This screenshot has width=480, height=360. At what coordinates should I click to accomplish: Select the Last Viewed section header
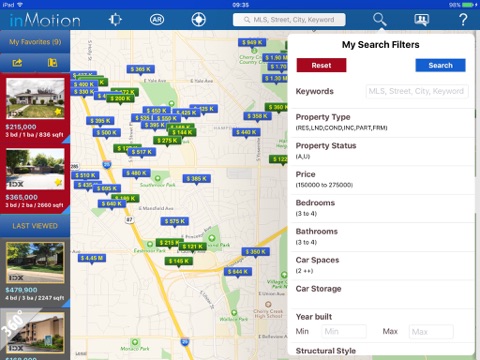(35, 226)
